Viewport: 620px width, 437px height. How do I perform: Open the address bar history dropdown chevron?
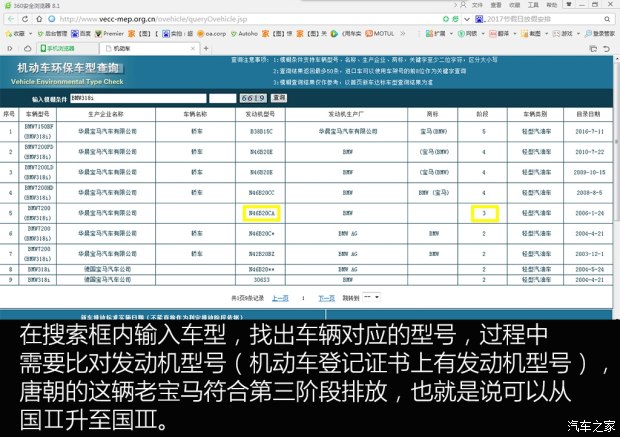click(x=467, y=19)
